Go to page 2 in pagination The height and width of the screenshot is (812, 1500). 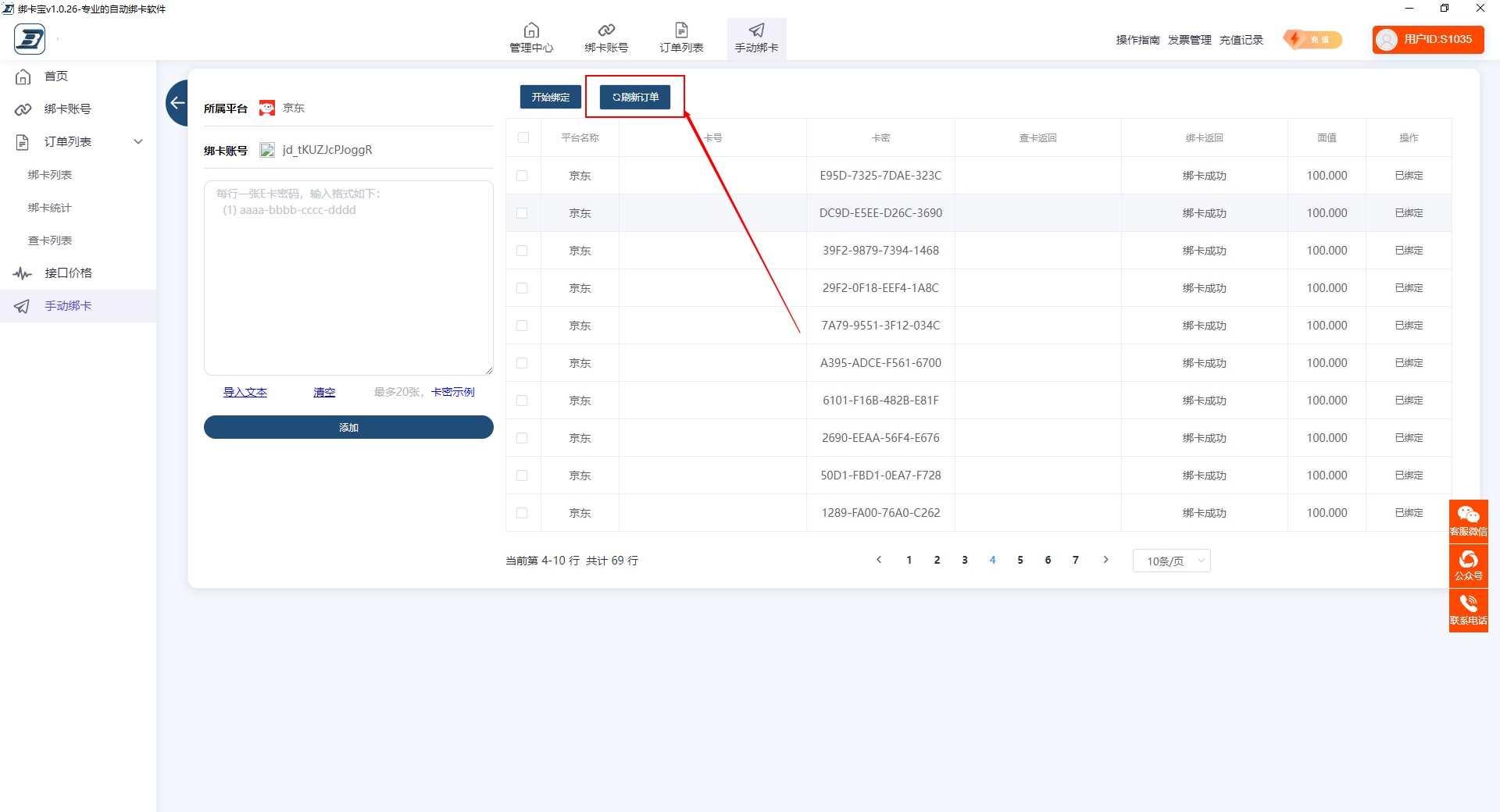coord(937,560)
